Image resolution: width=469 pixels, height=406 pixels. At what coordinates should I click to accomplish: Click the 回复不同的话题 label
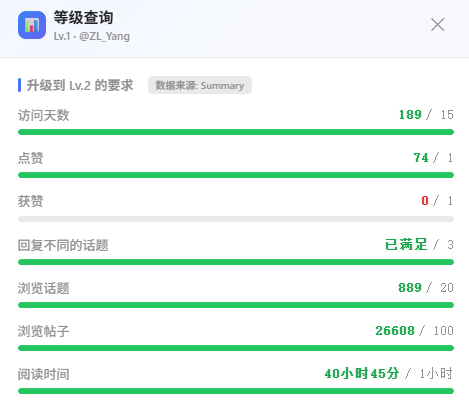(x=63, y=245)
